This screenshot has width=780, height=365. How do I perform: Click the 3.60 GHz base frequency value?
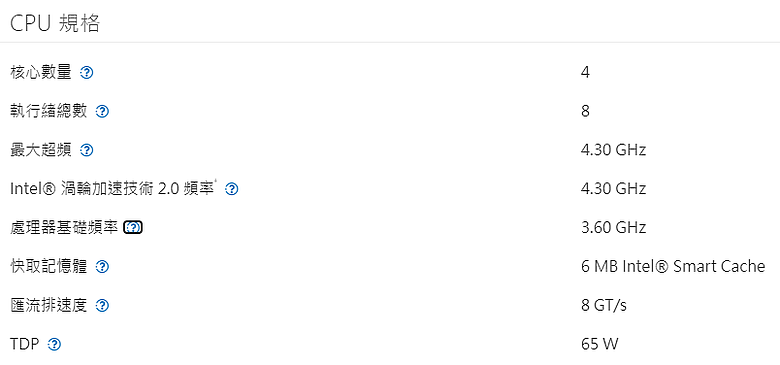pyautogui.click(x=613, y=228)
